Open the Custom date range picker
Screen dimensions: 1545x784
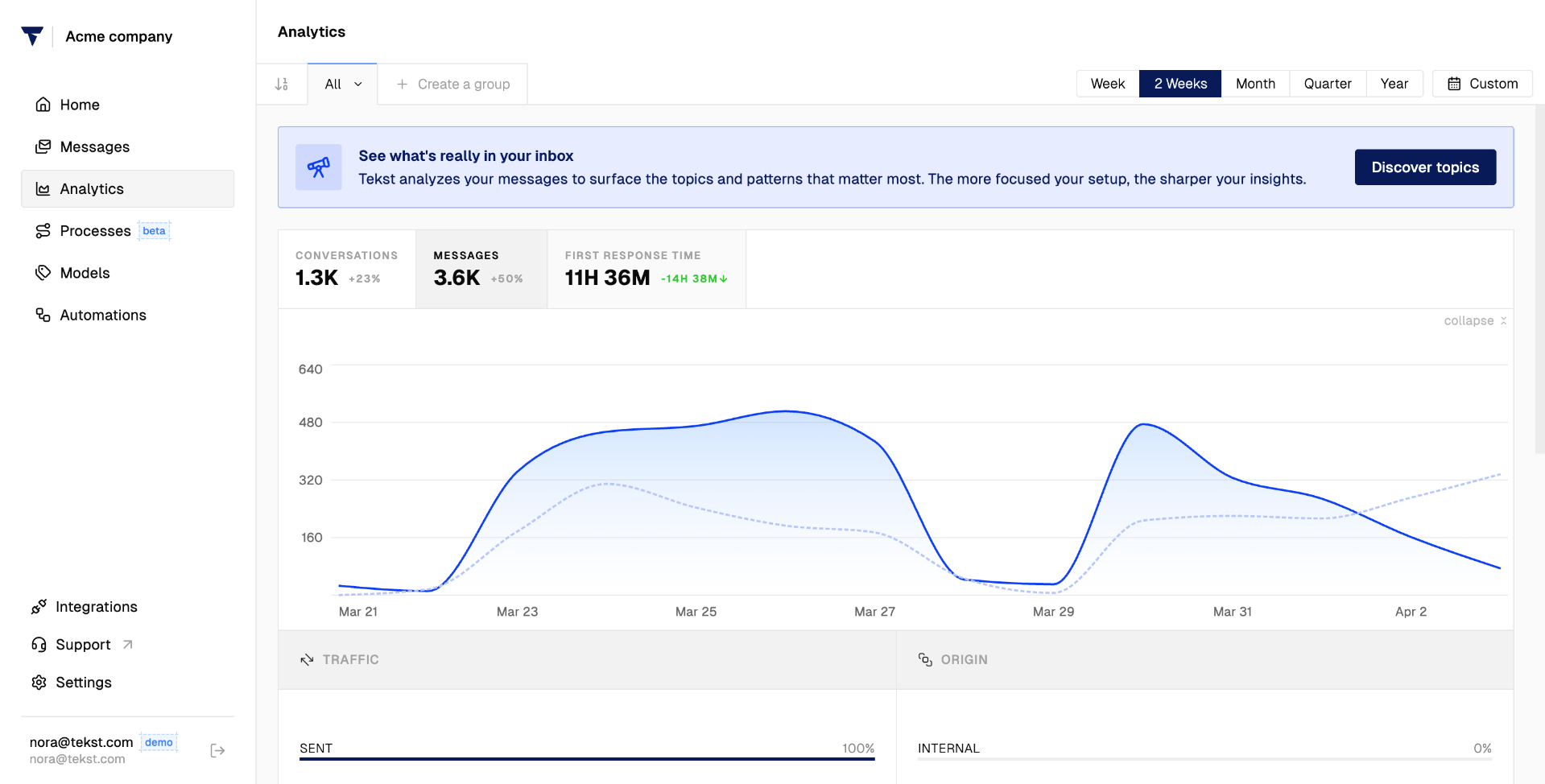pyautogui.click(x=1482, y=84)
